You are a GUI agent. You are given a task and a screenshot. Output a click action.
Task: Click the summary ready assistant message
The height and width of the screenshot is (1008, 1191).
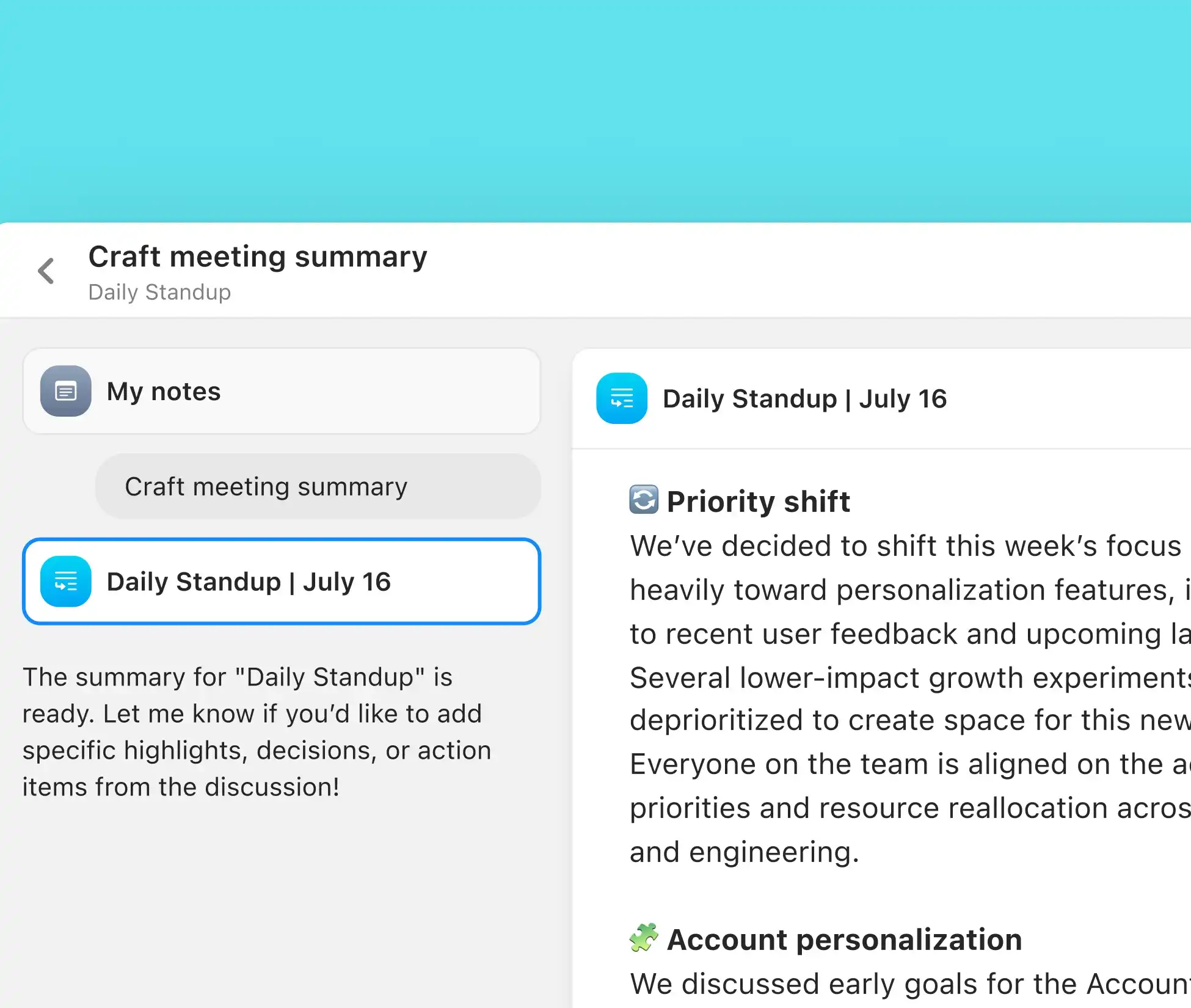pos(257,732)
